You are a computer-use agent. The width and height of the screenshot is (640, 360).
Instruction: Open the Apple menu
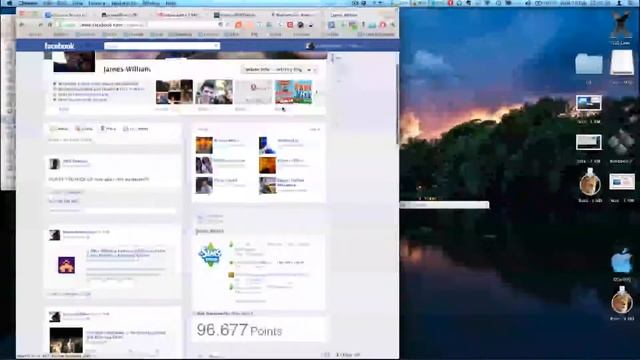click(x=9, y=3)
